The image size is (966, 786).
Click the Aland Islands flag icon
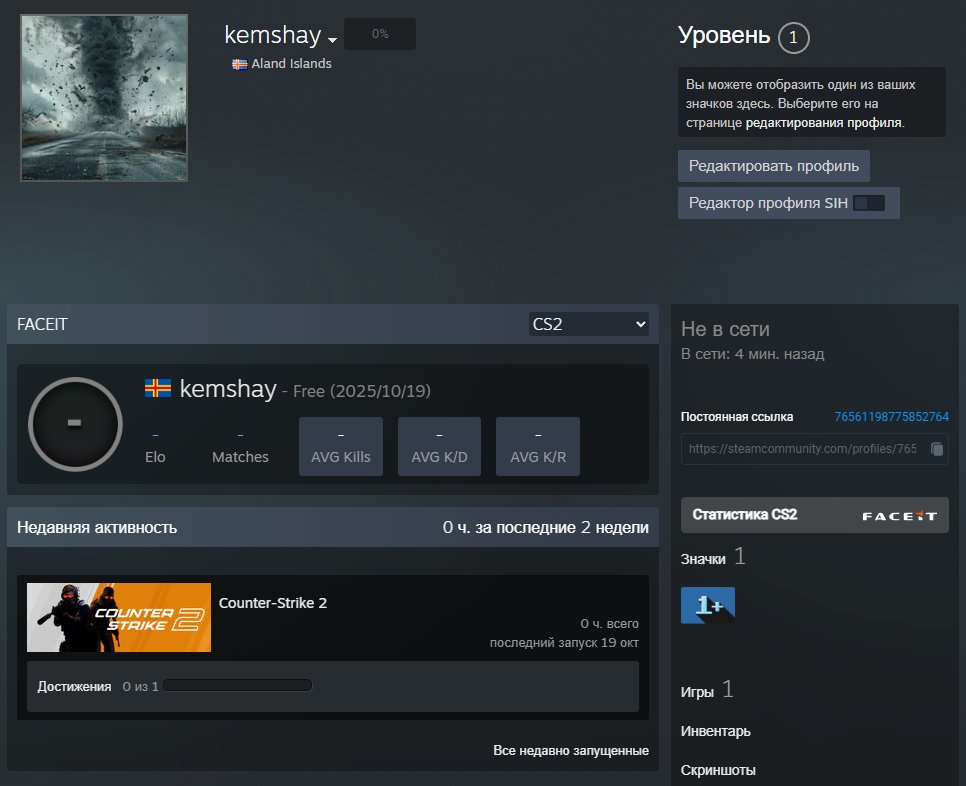240,64
